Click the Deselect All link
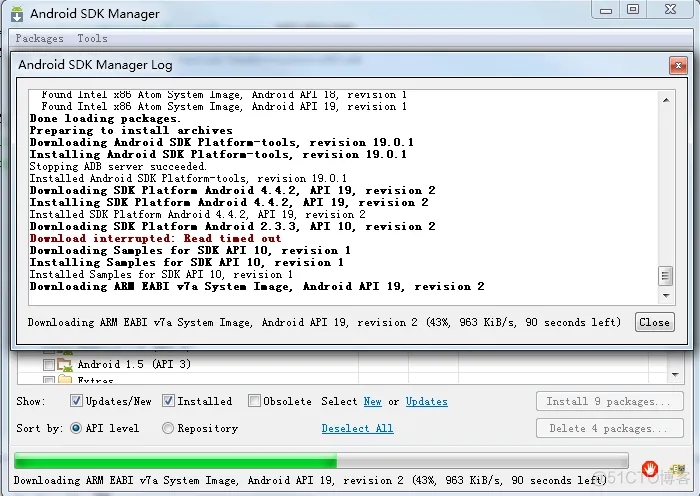The width and height of the screenshot is (700, 496). pyautogui.click(x=357, y=428)
